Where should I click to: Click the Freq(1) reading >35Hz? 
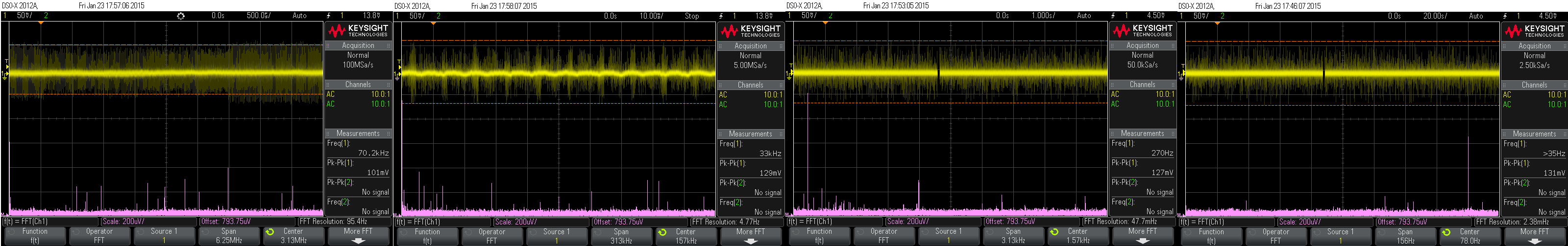coord(1554,154)
